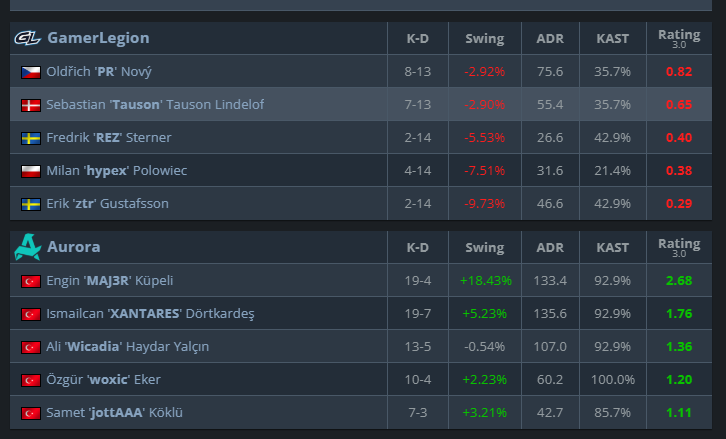Open the Aurora team page link

(74, 247)
